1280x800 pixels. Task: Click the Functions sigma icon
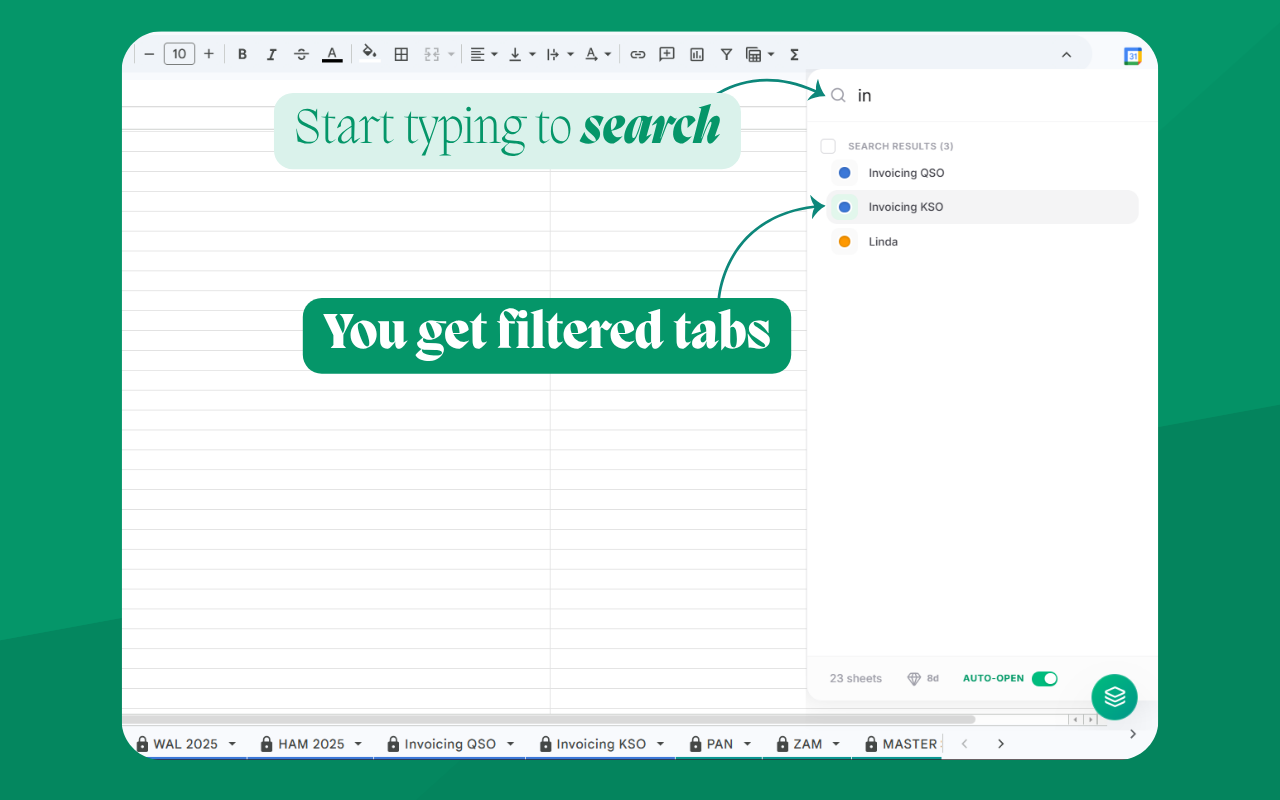[793, 54]
